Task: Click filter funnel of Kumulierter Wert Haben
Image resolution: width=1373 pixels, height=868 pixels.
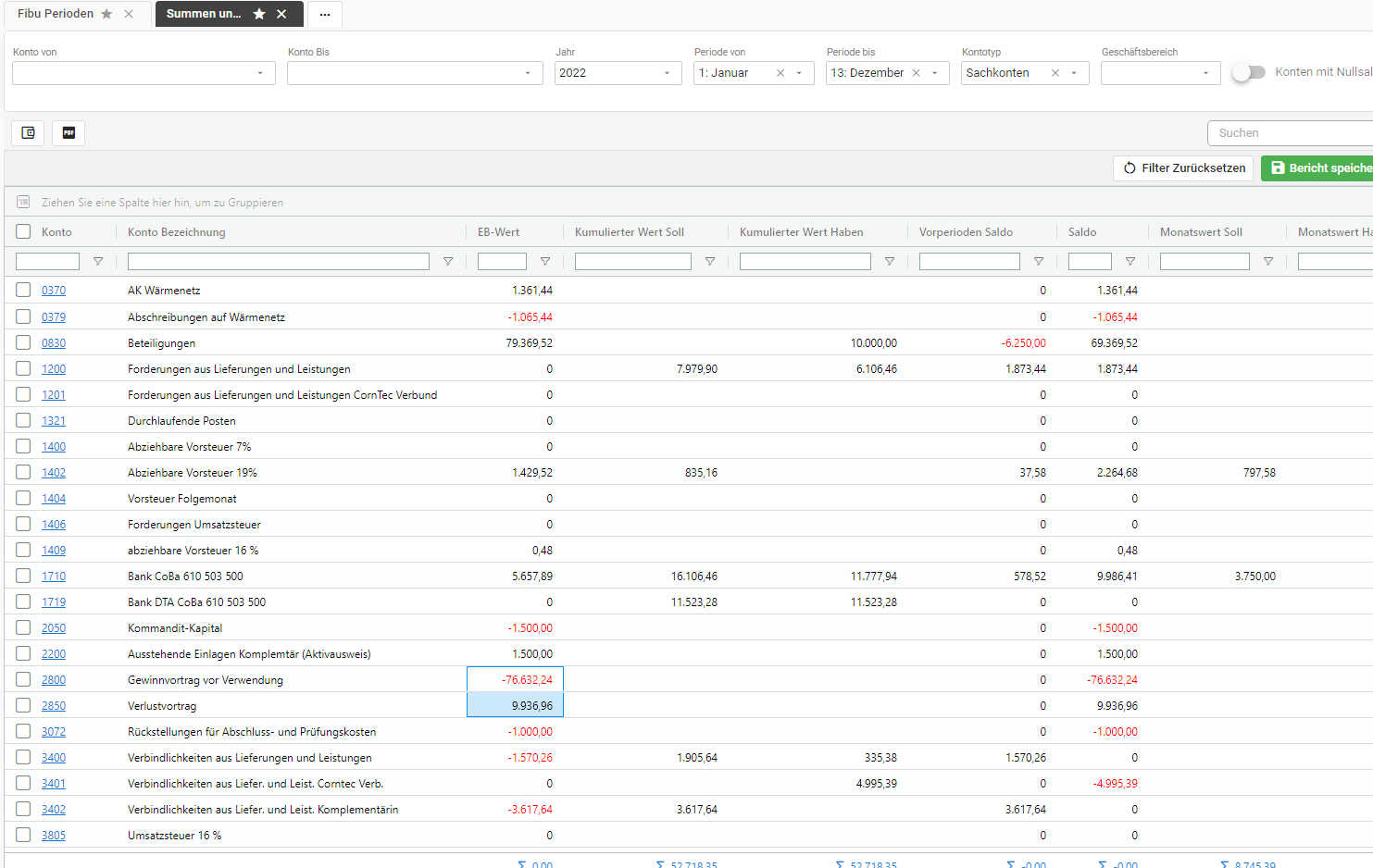Action: pos(890,262)
